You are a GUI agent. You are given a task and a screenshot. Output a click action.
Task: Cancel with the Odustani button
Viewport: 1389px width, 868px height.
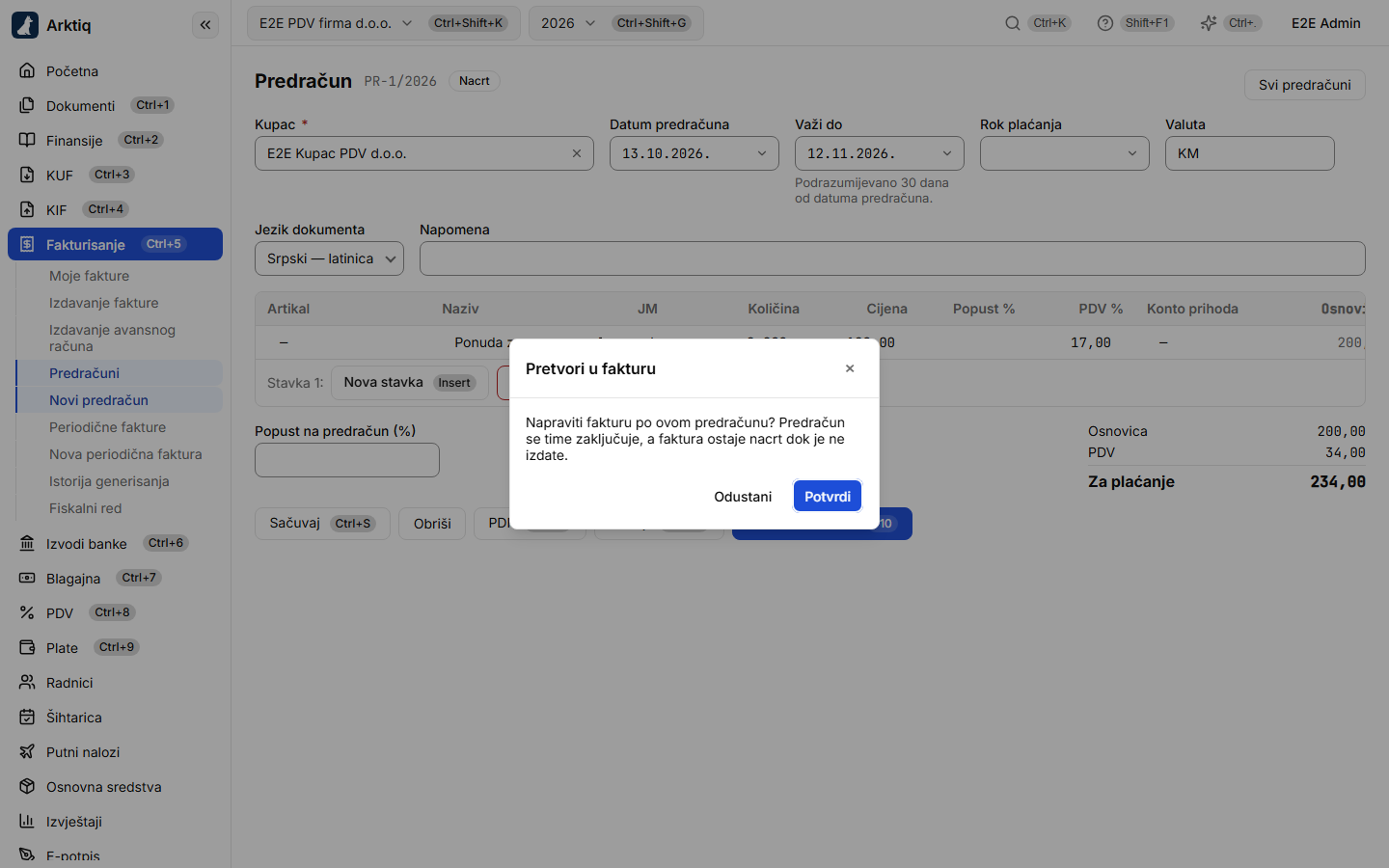(743, 496)
